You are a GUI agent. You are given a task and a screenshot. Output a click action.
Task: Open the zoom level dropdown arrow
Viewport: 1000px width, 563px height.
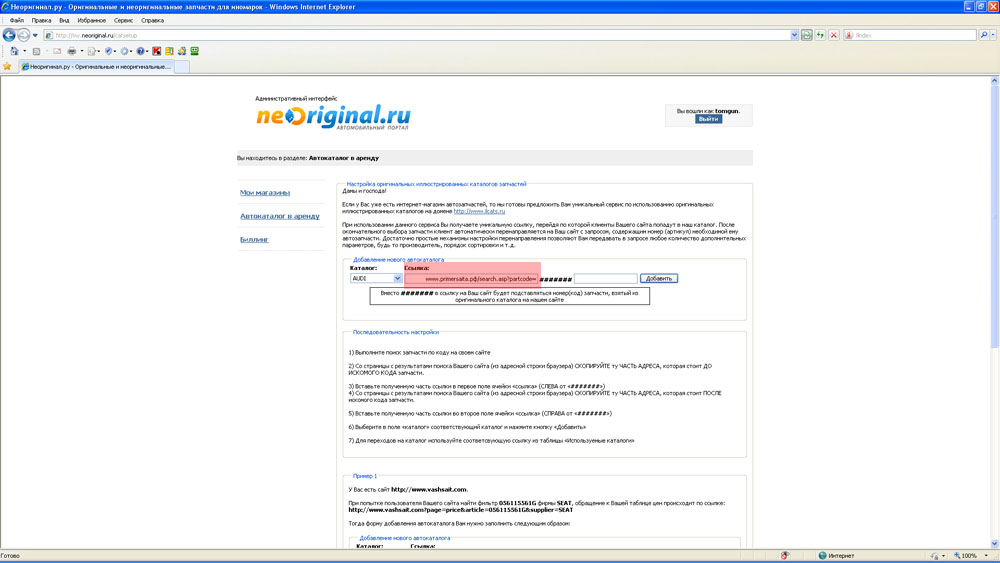click(x=986, y=555)
